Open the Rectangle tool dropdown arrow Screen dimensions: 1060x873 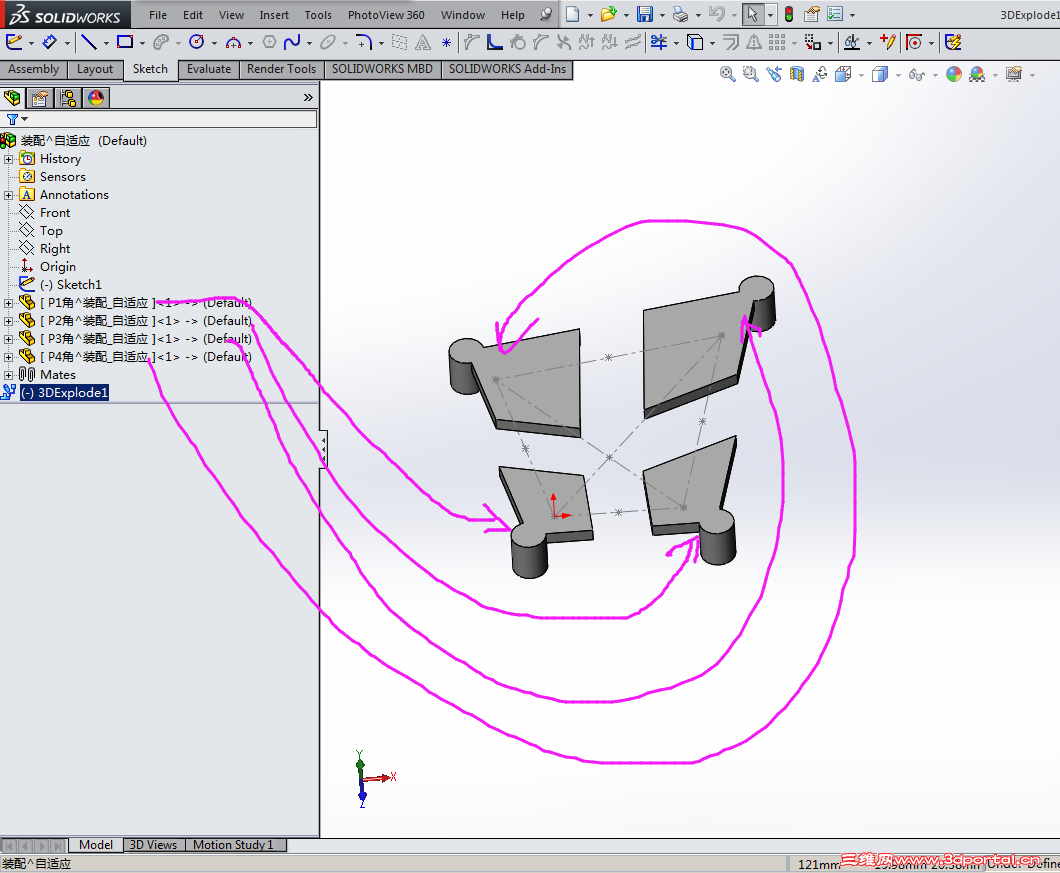tap(142, 43)
